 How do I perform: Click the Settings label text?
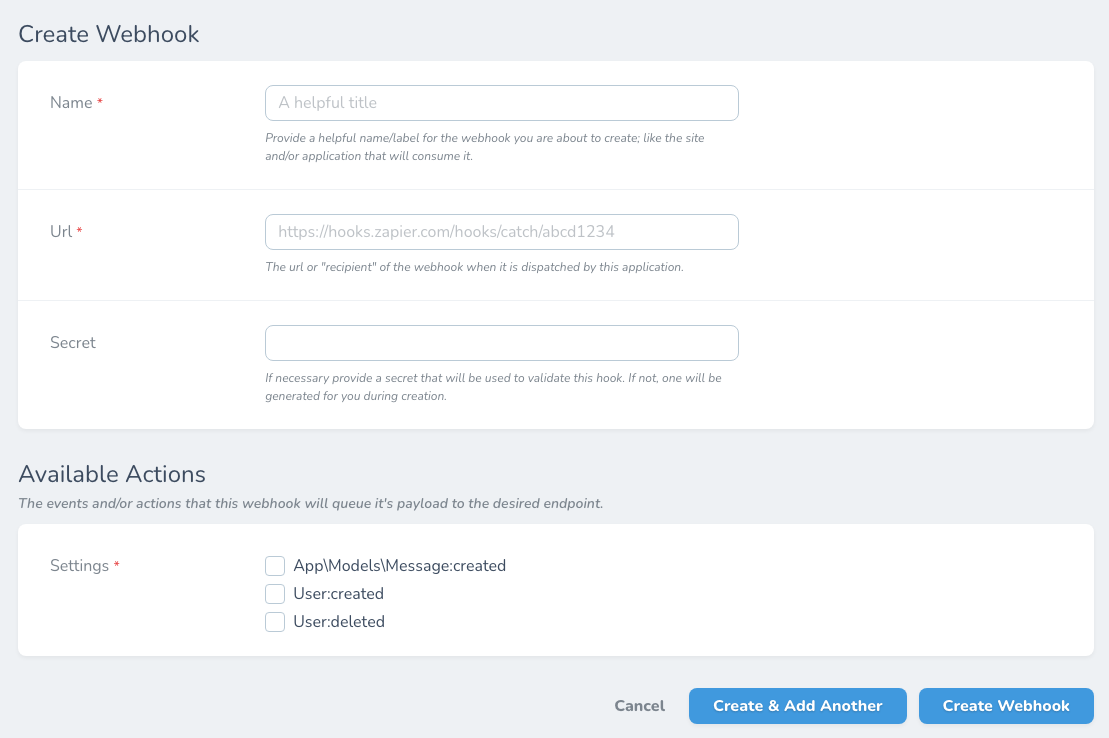(x=79, y=566)
